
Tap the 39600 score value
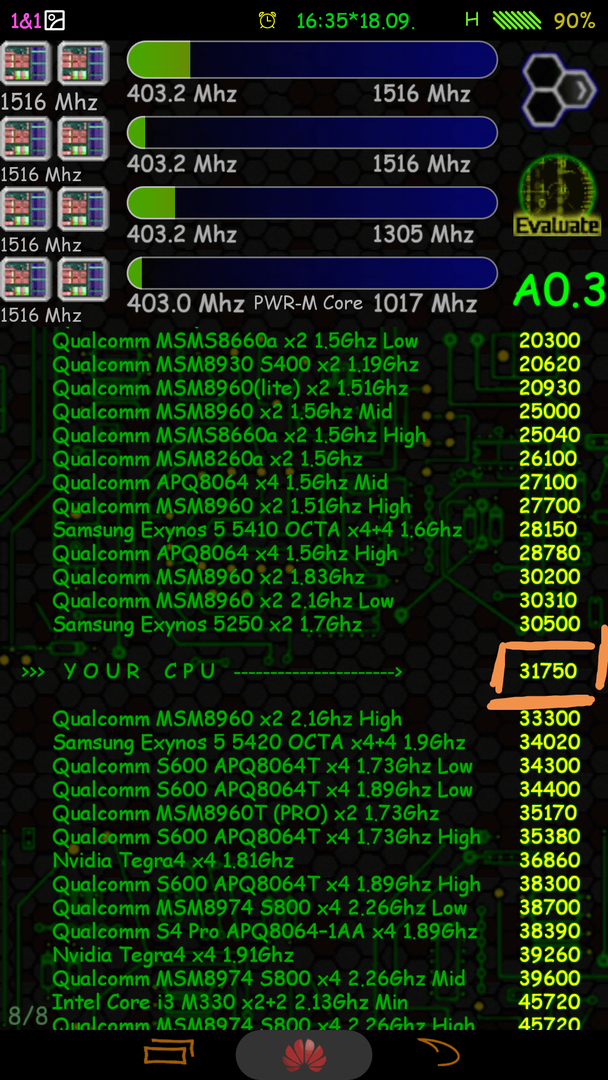click(x=550, y=978)
